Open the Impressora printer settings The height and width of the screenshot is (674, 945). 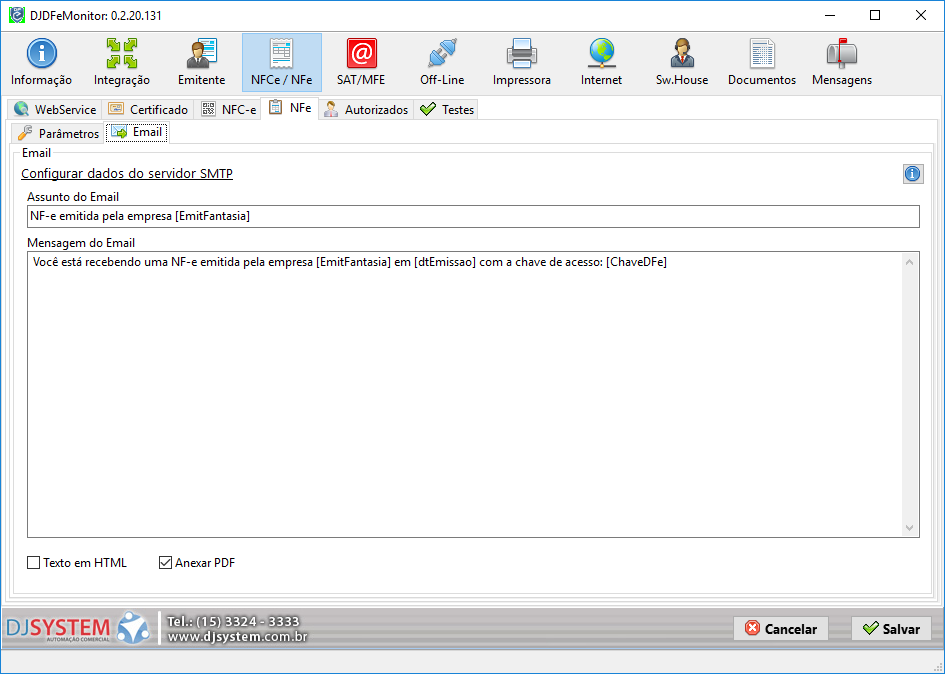[x=521, y=62]
